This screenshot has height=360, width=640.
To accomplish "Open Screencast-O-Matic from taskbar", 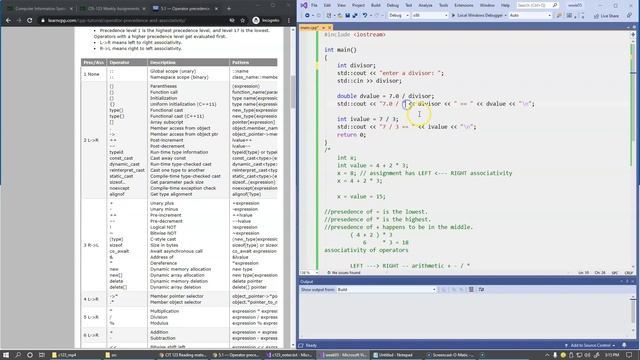I will coord(451,355).
